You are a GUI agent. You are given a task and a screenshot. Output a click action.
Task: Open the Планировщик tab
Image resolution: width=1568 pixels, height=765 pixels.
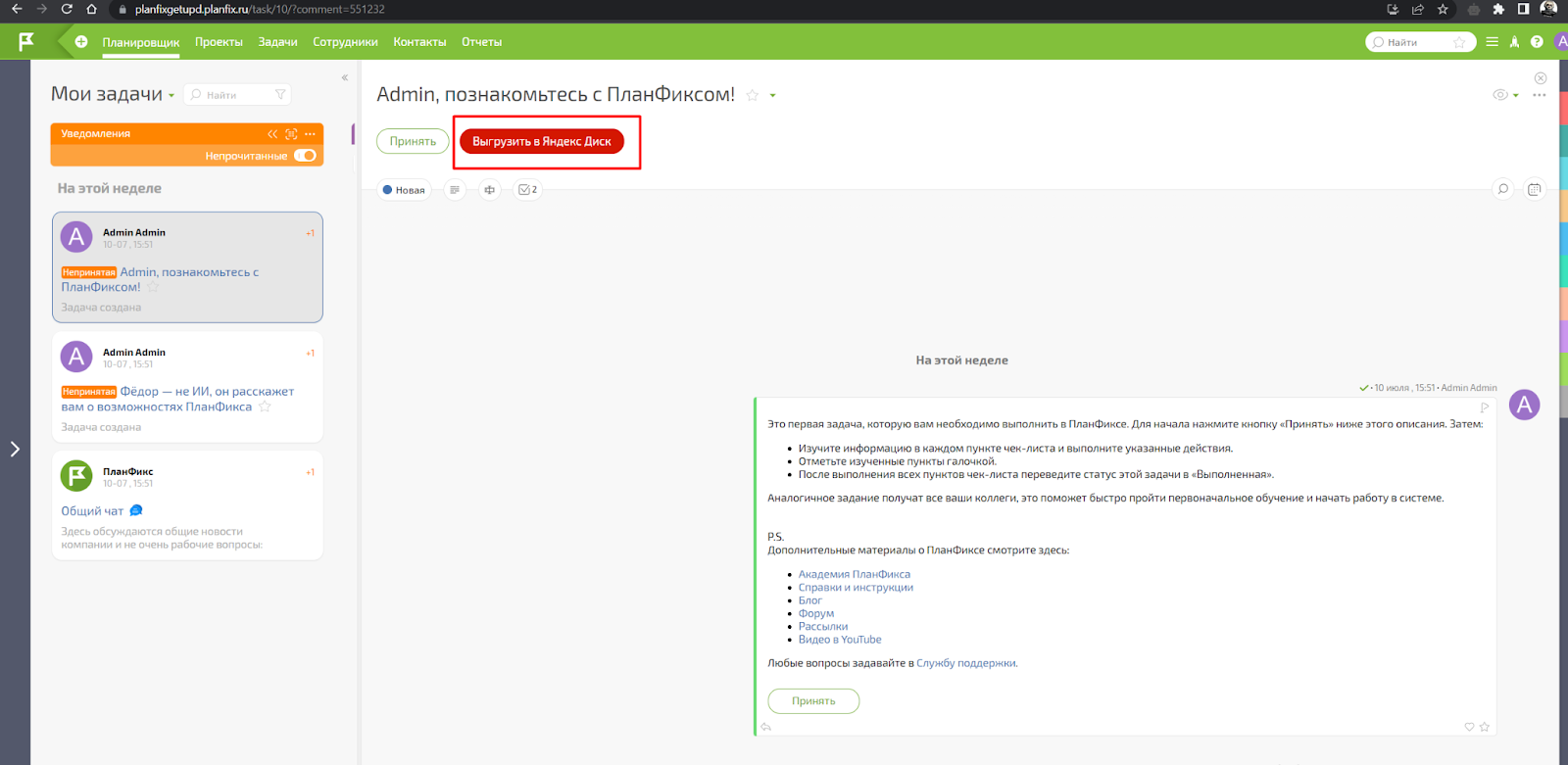141,42
